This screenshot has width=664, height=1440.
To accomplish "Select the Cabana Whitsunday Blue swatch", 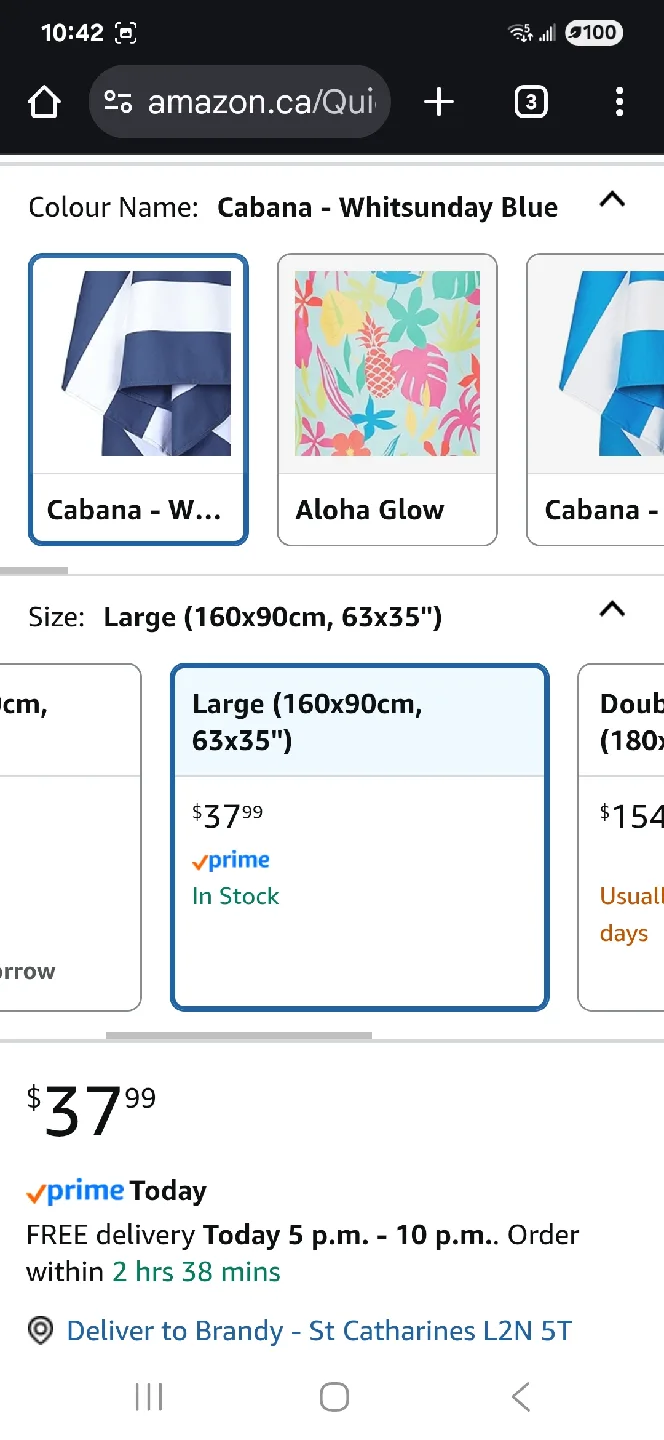I will (x=138, y=400).
